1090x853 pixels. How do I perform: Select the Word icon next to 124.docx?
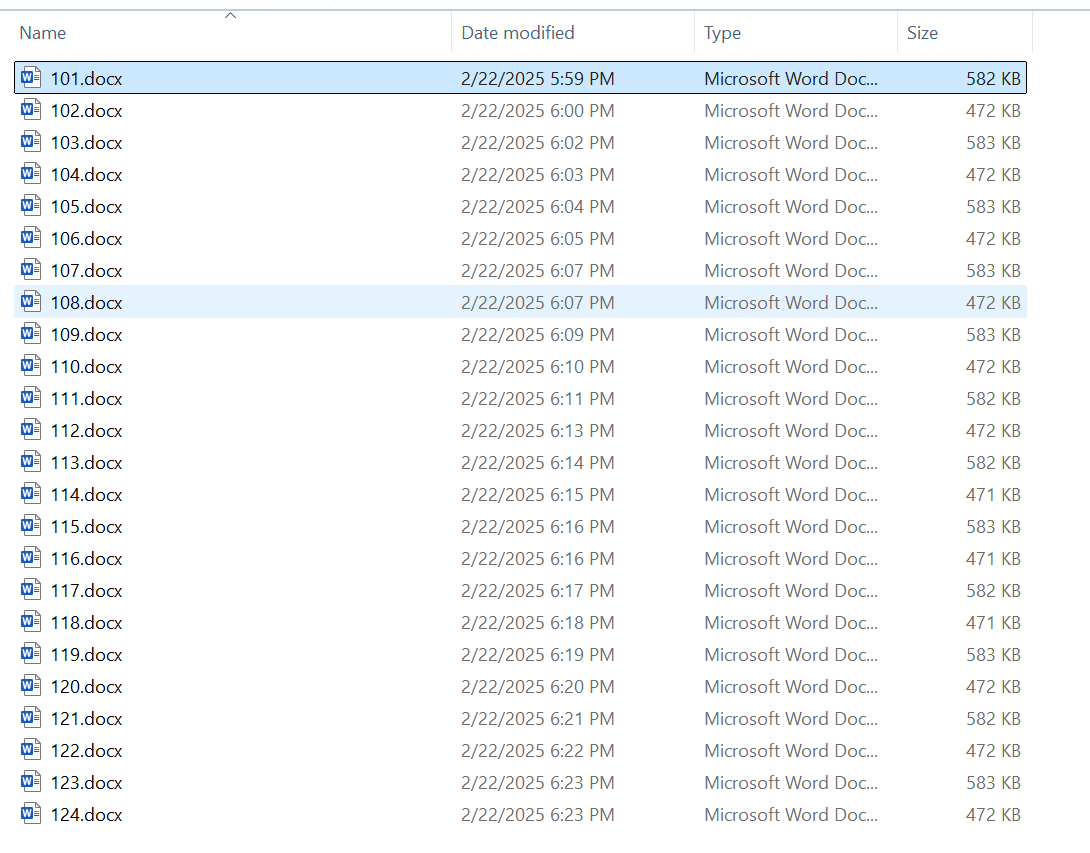31,814
